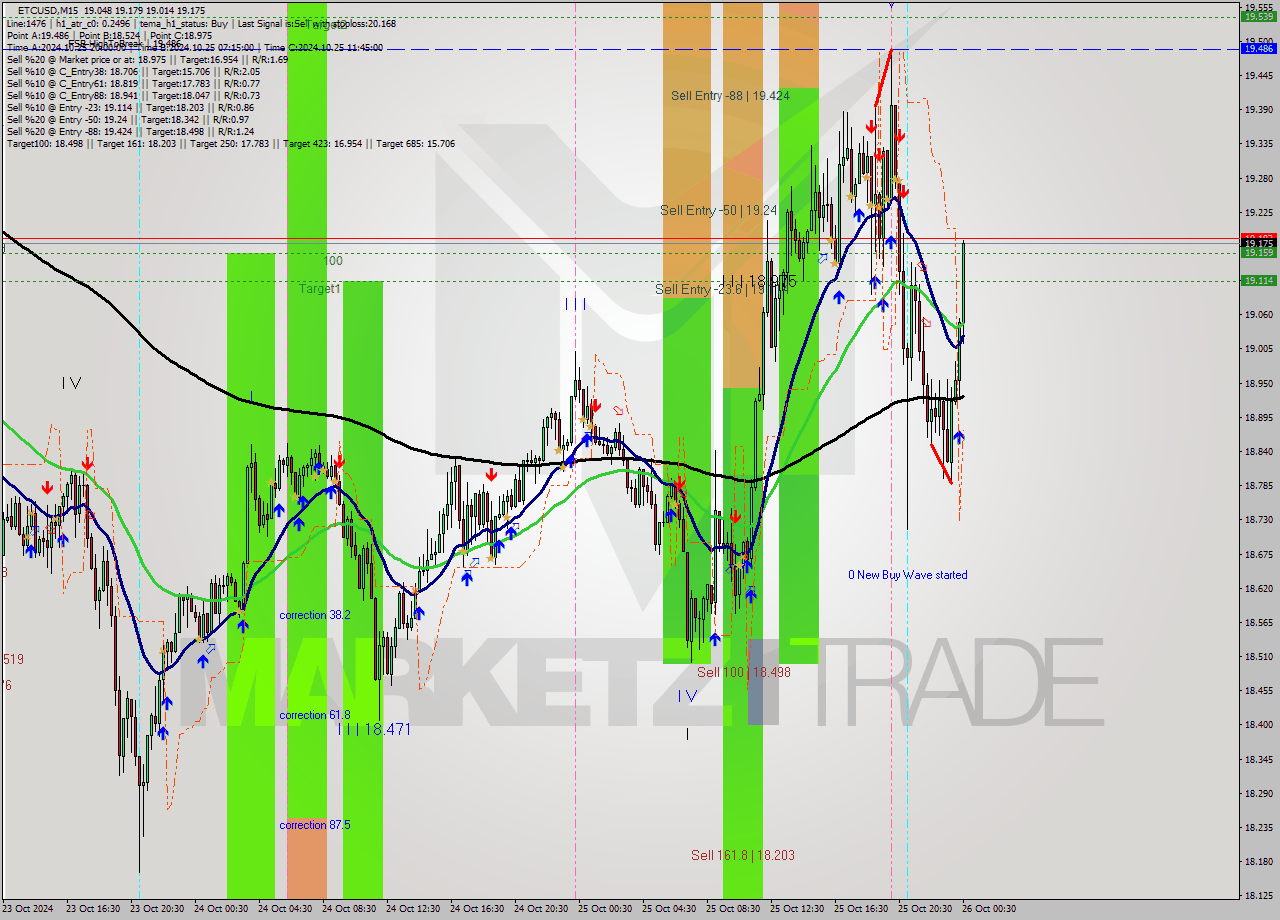
Task: Click the 'Target1' chart label
Action: [320, 288]
